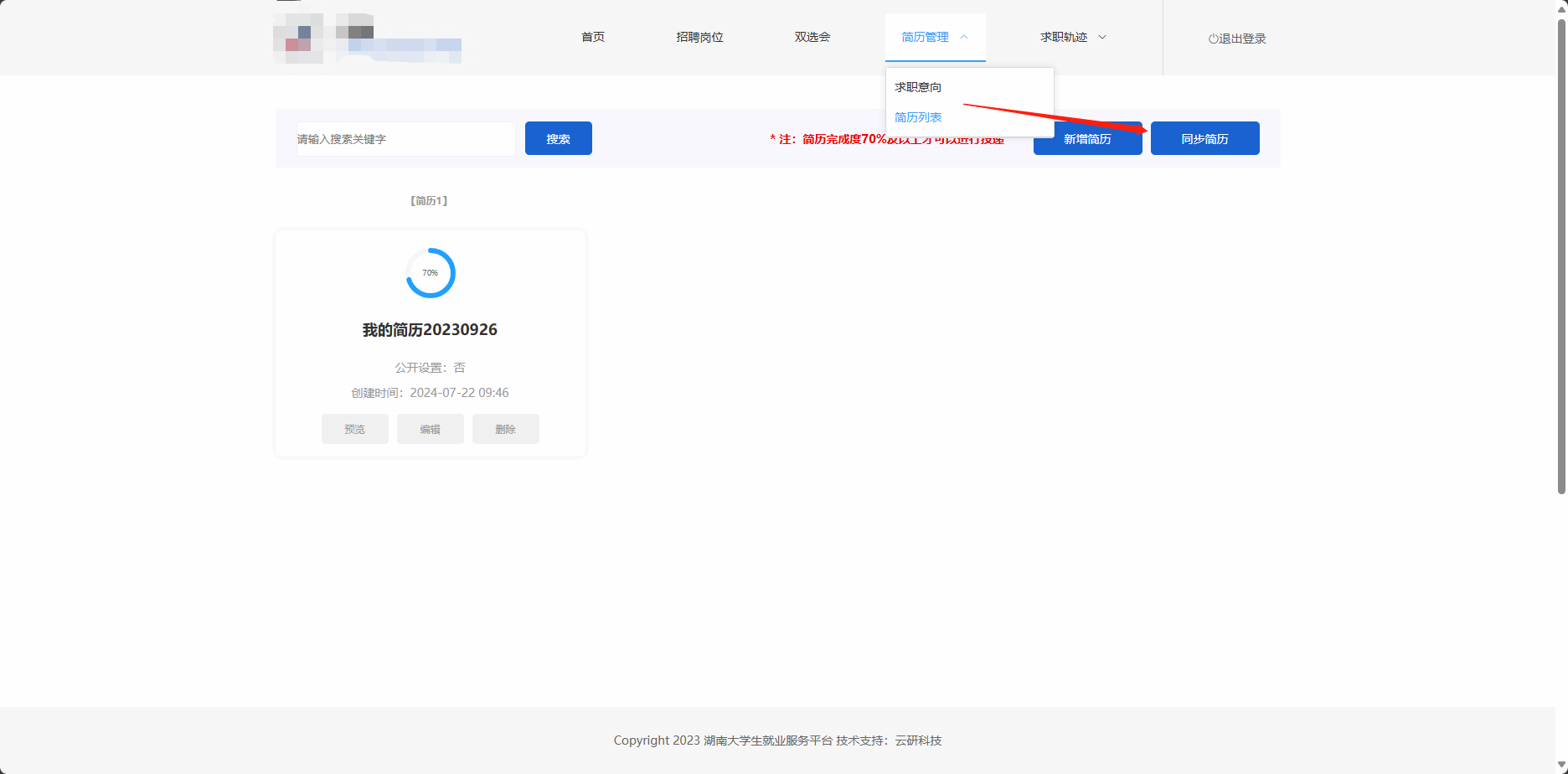Go to the 首页 home page
The height and width of the screenshot is (774, 1568).
click(x=593, y=37)
